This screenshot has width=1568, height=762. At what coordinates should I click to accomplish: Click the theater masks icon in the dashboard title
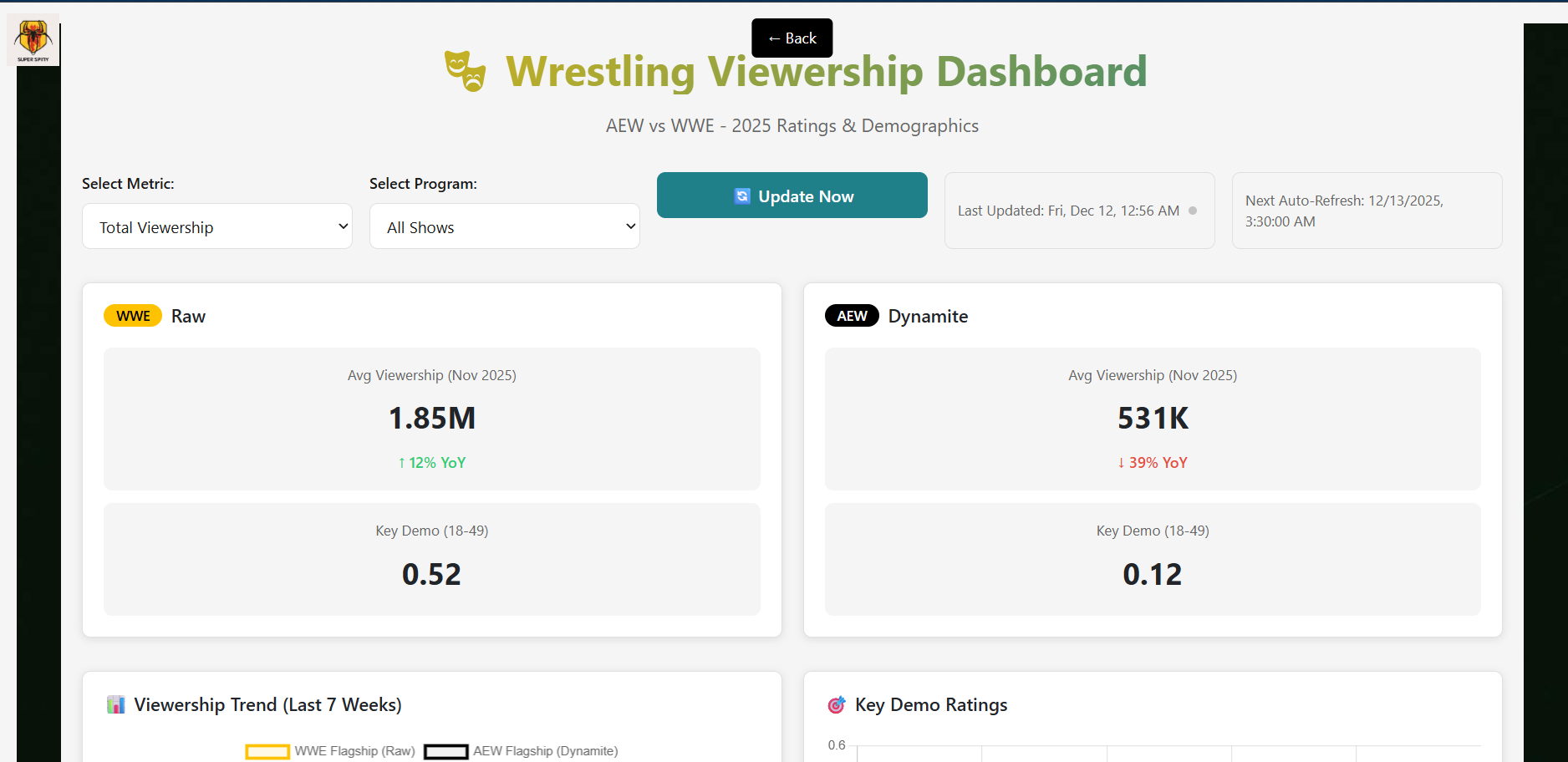[466, 71]
